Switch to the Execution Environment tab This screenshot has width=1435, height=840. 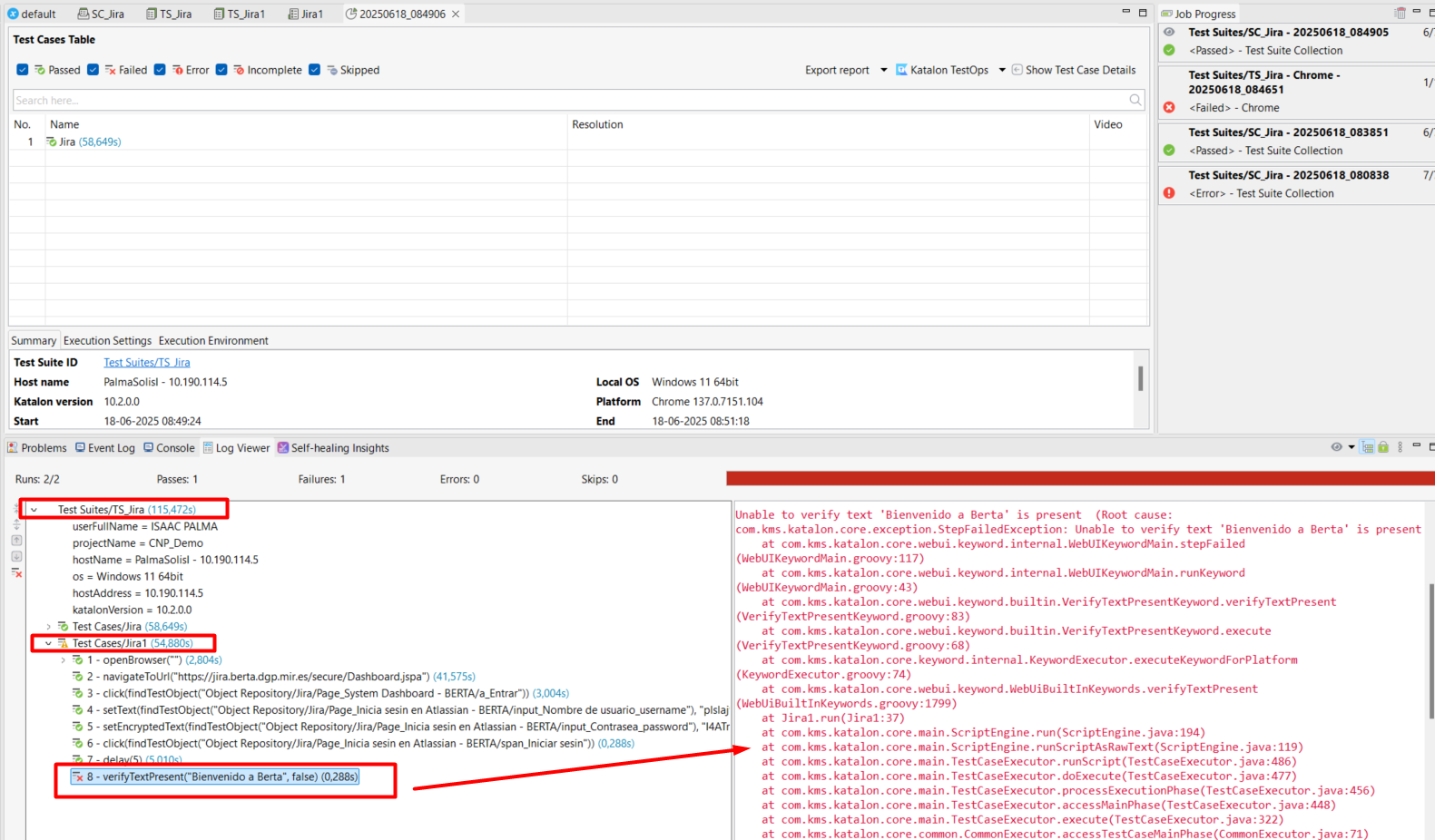[x=213, y=341]
